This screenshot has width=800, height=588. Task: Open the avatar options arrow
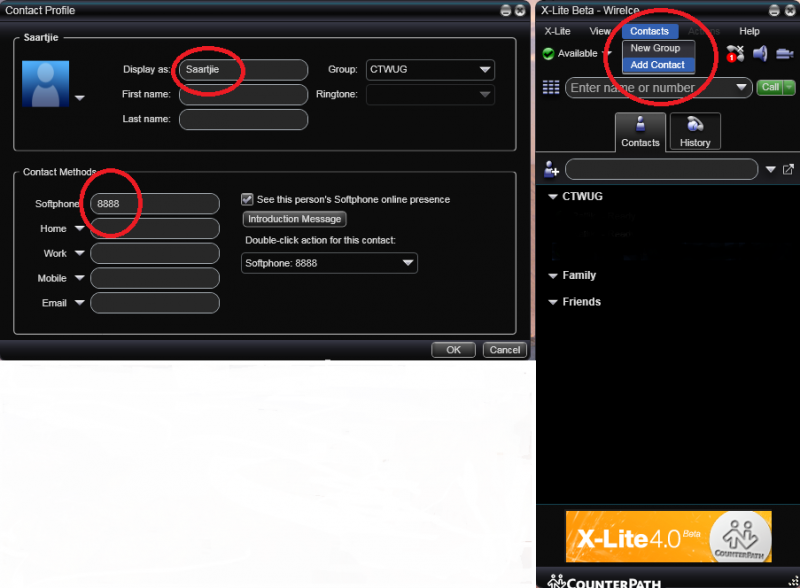click(x=80, y=97)
